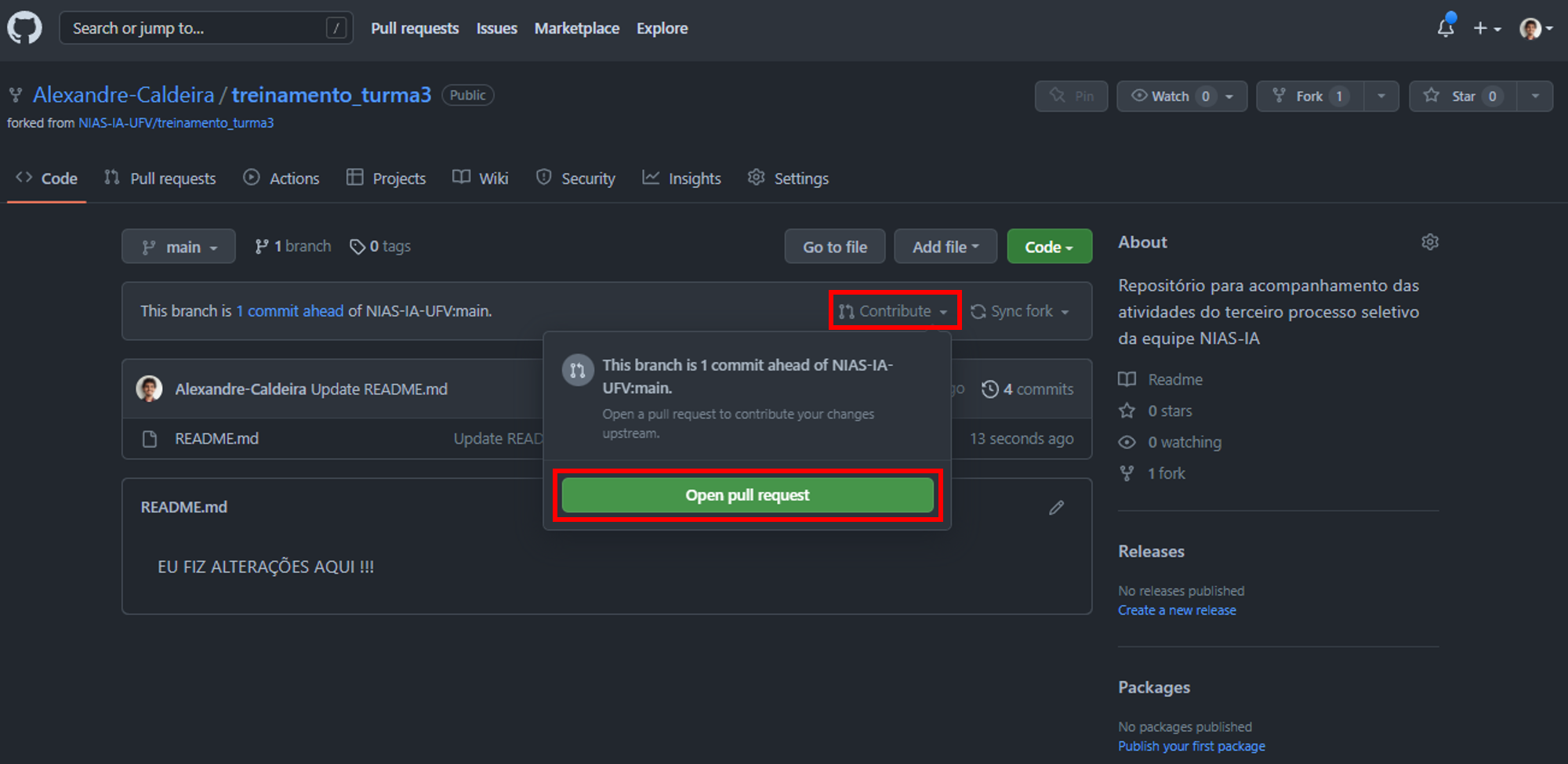
Task: Expand the Watch options dropdown arrow
Action: [1229, 96]
